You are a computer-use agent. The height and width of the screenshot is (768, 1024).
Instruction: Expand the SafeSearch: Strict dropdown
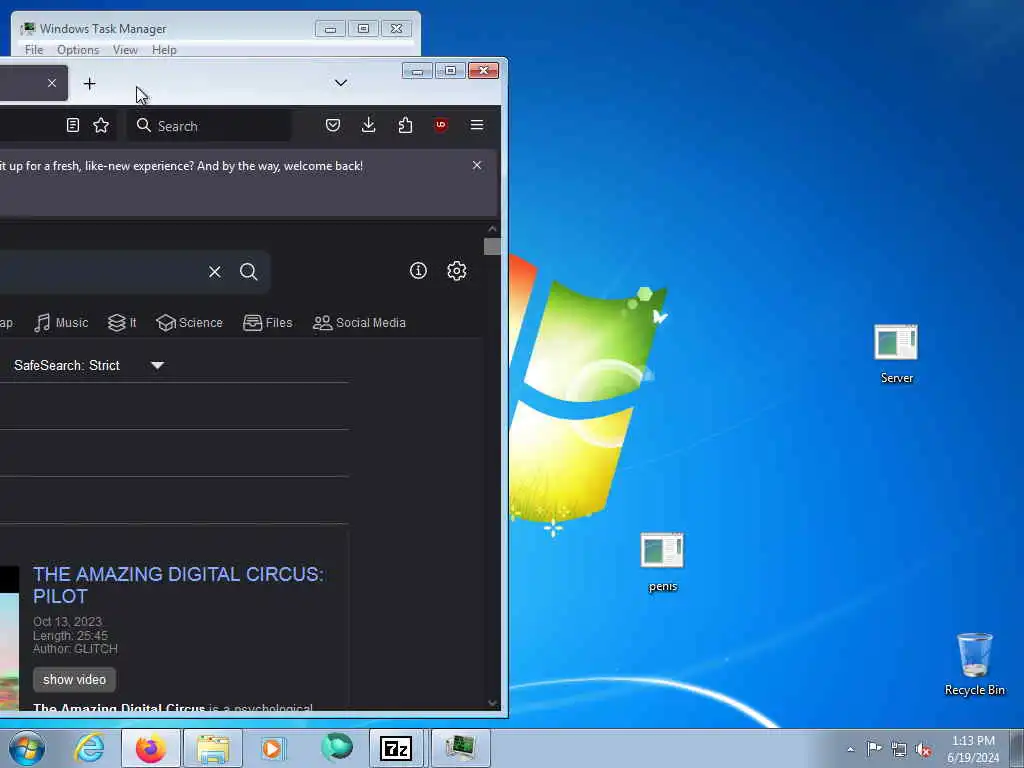(x=89, y=365)
